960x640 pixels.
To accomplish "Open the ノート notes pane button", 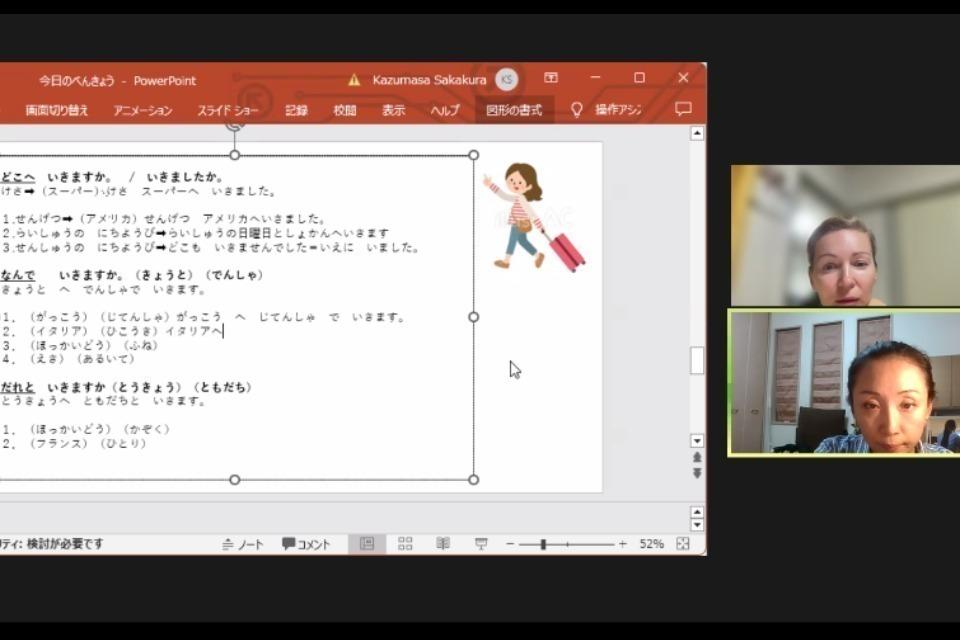I will tap(243, 544).
